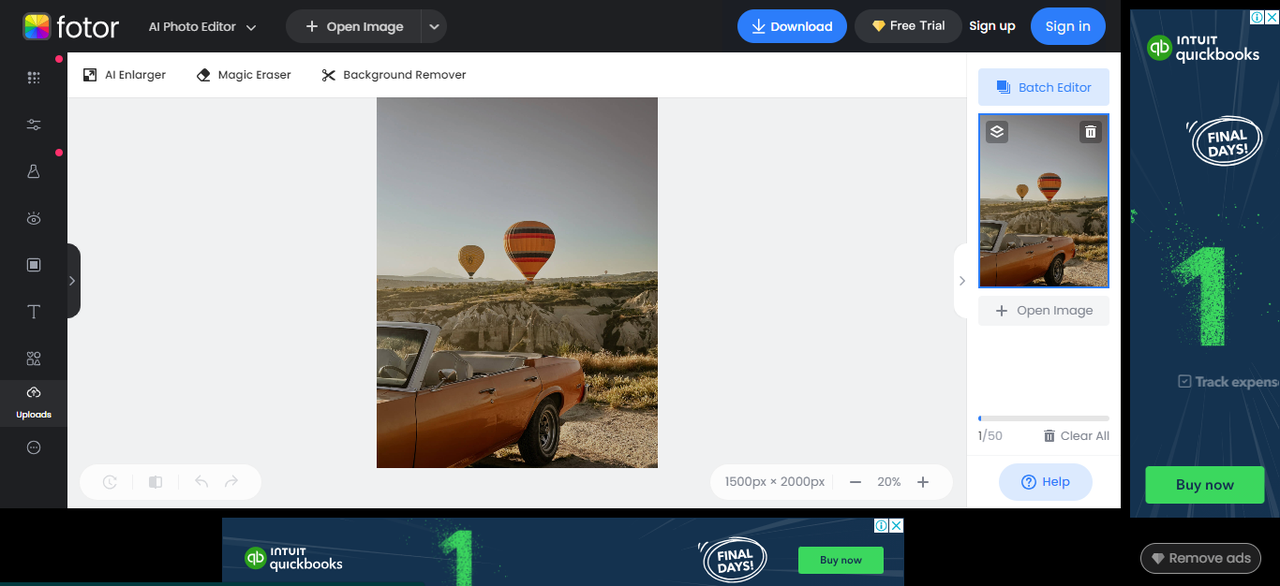Click the Fotor logo
The width and height of the screenshot is (1280, 586).
71,26
